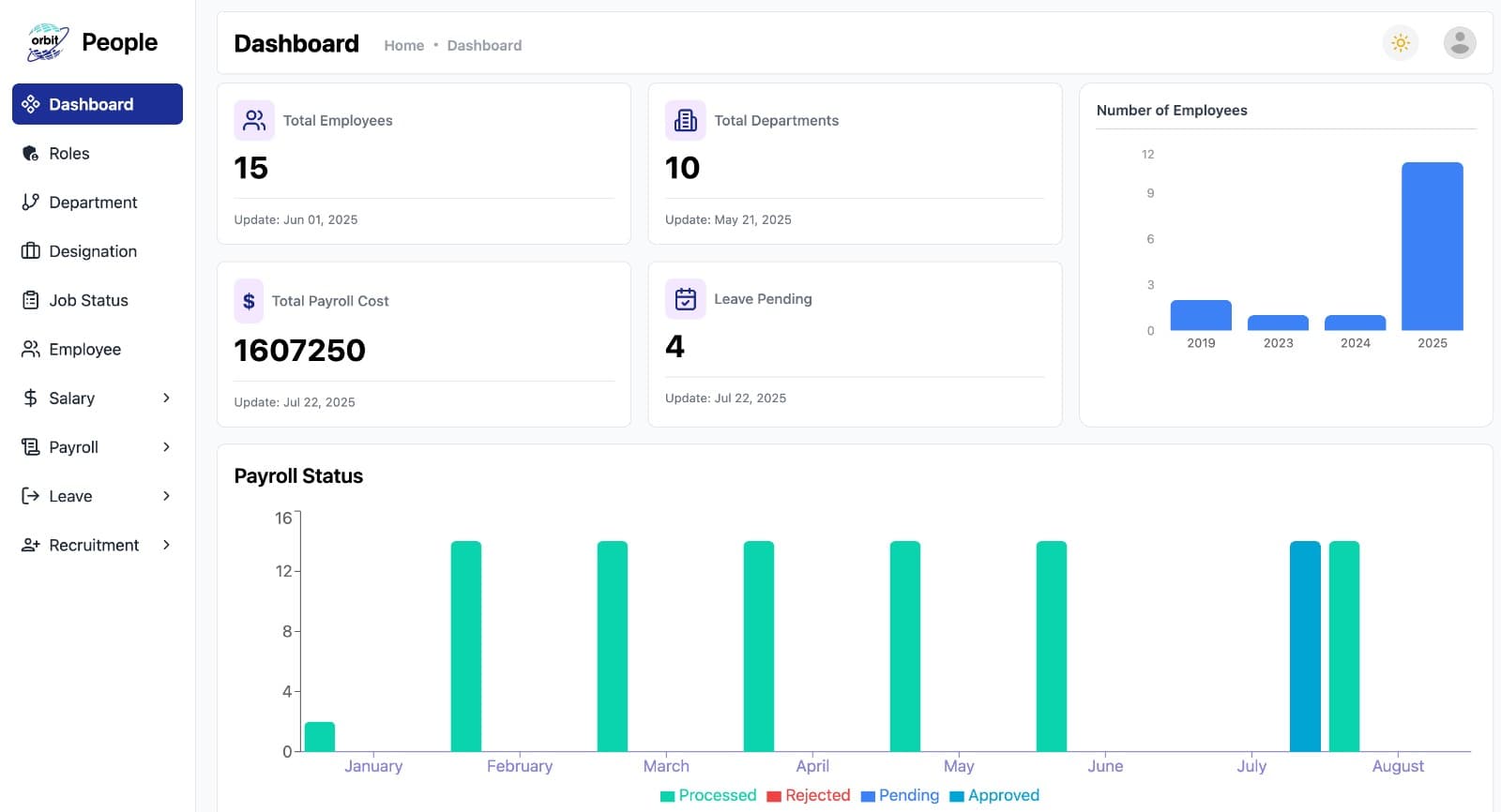Click 'Update: Jun 01, 2025' text
This screenshot has height=812, width=1501.
(296, 219)
